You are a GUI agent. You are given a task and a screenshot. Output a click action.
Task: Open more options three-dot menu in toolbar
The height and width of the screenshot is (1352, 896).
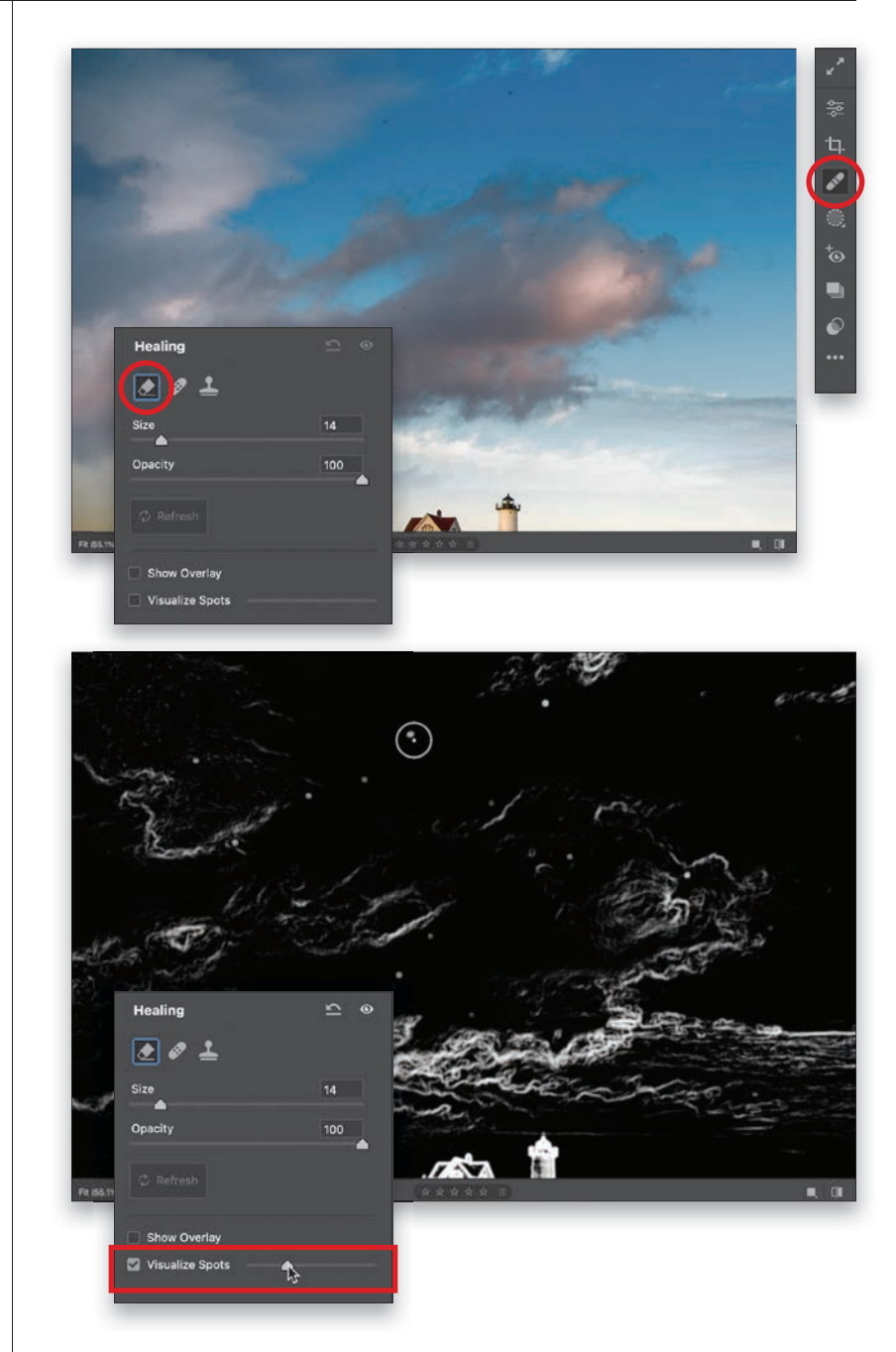835,358
